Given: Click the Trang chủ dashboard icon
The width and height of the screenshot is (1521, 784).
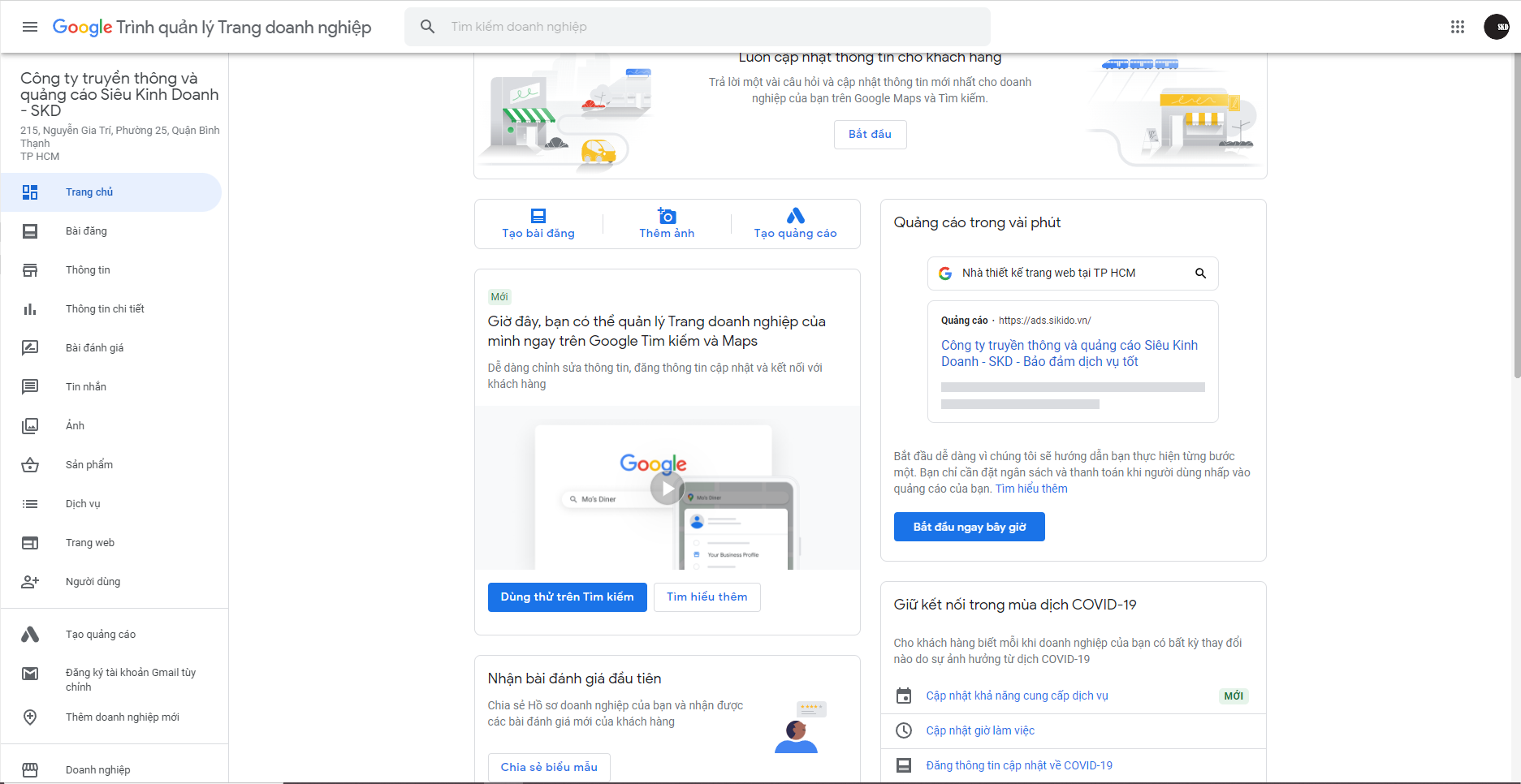Looking at the screenshot, I should pos(30,192).
